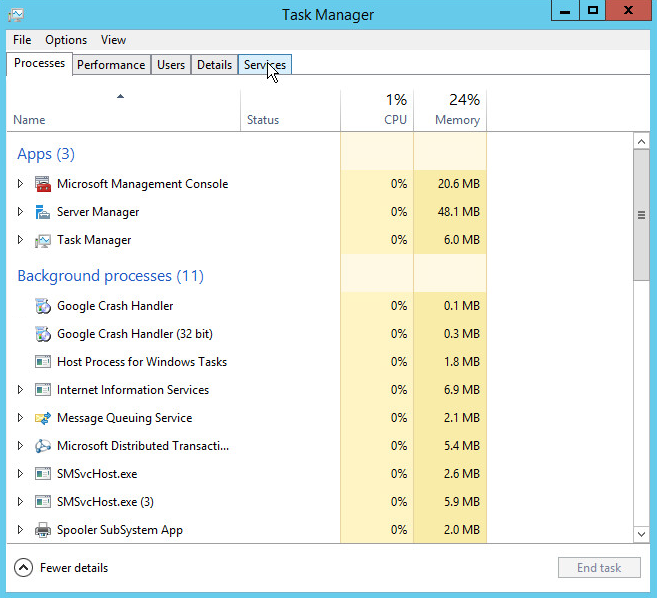Click the Message Queuing Service icon

point(42,418)
